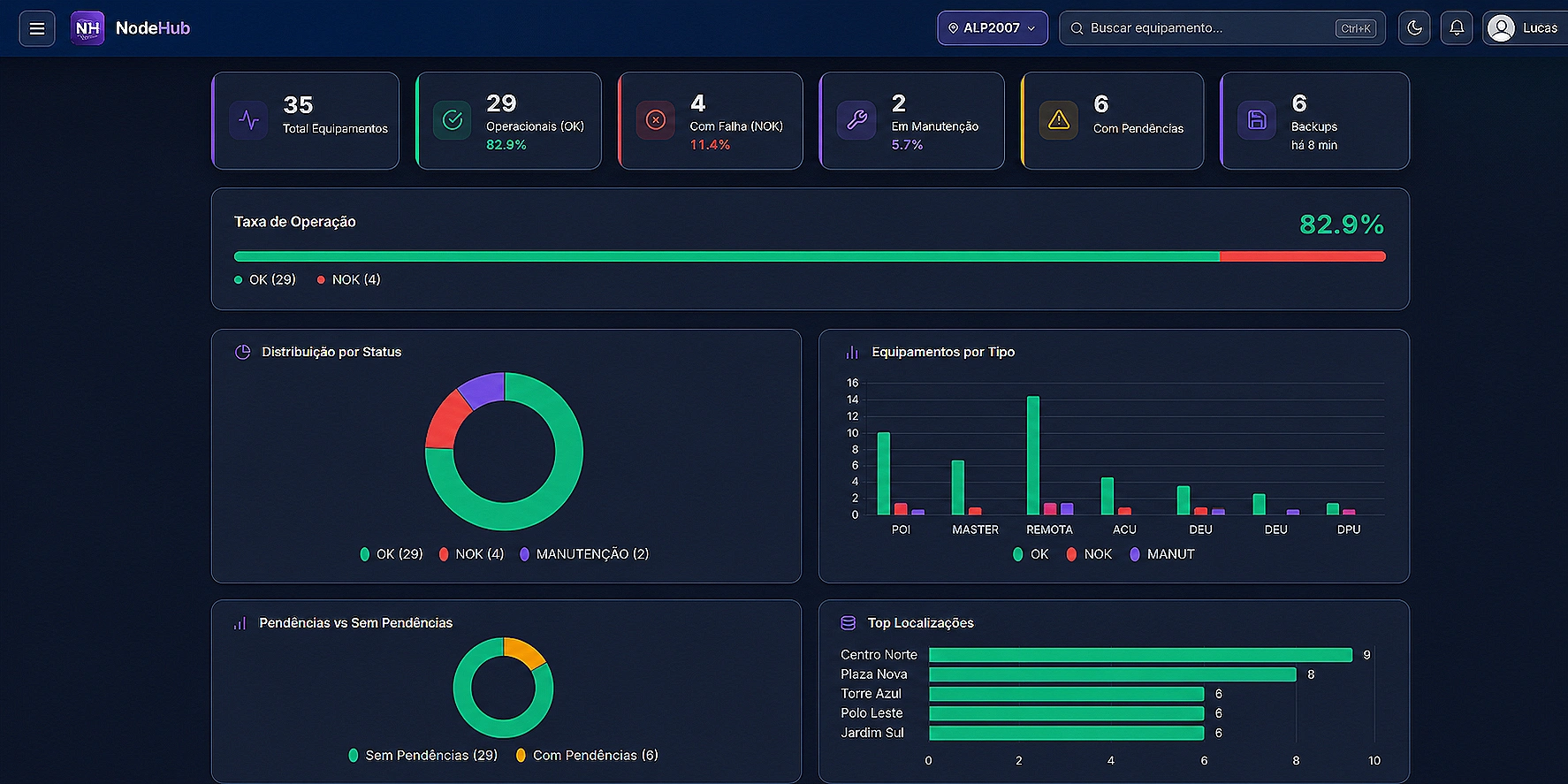Image resolution: width=1568 pixels, height=784 pixels.
Task: Click the Operacionais (OK) checkmark icon
Action: point(453,120)
